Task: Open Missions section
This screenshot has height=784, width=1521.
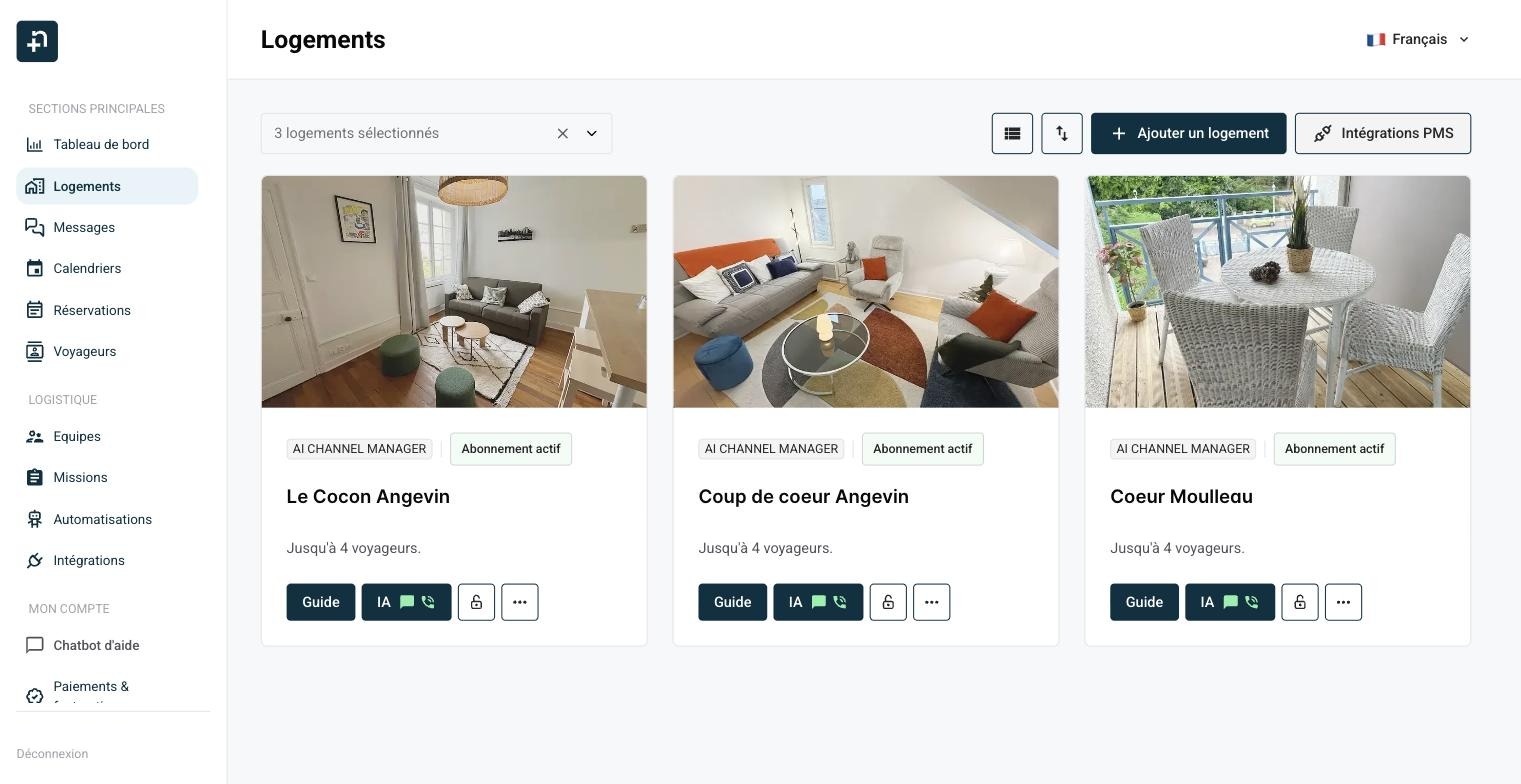Action: [107, 478]
